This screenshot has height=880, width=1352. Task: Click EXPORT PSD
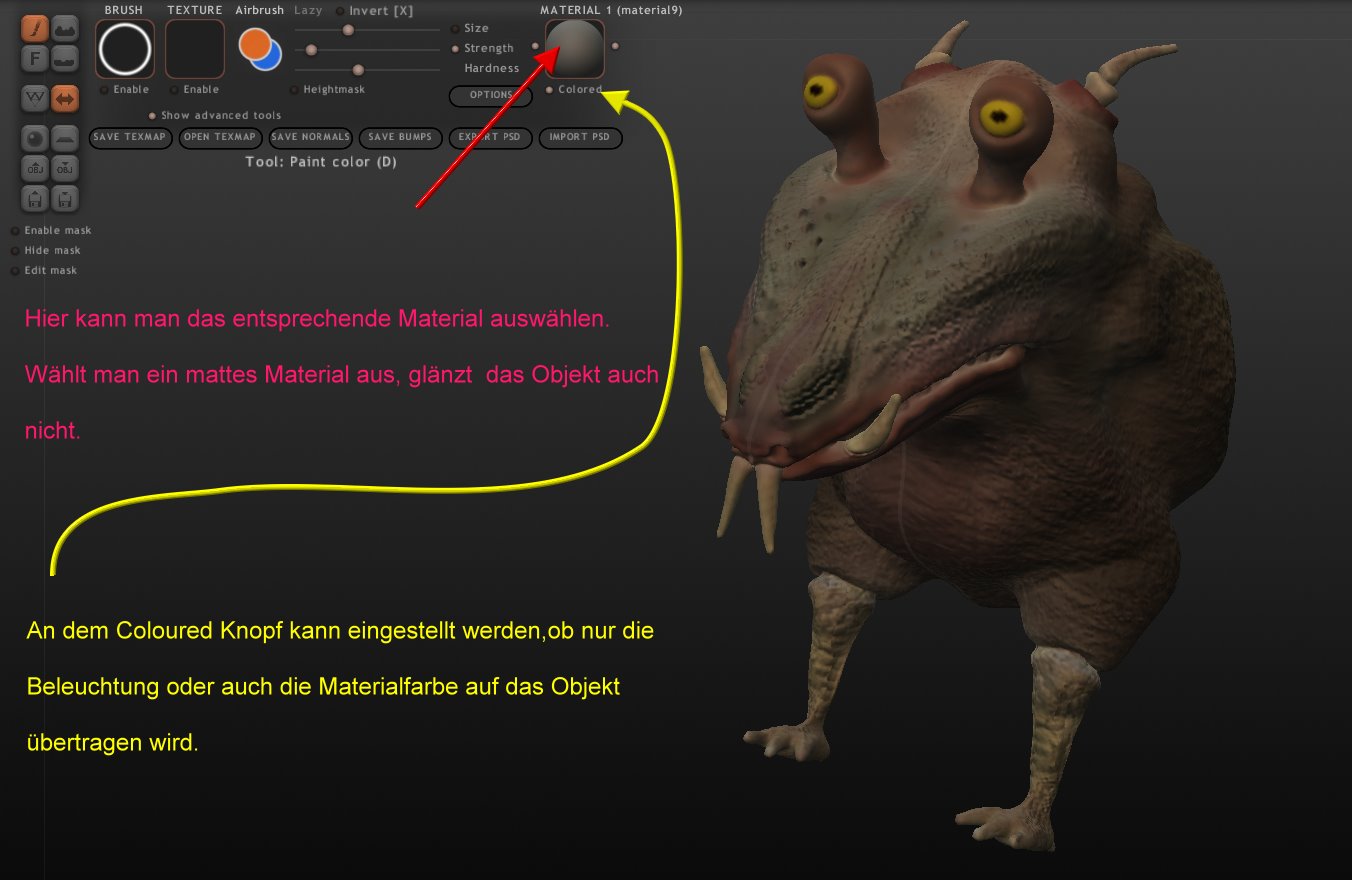tap(490, 138)
